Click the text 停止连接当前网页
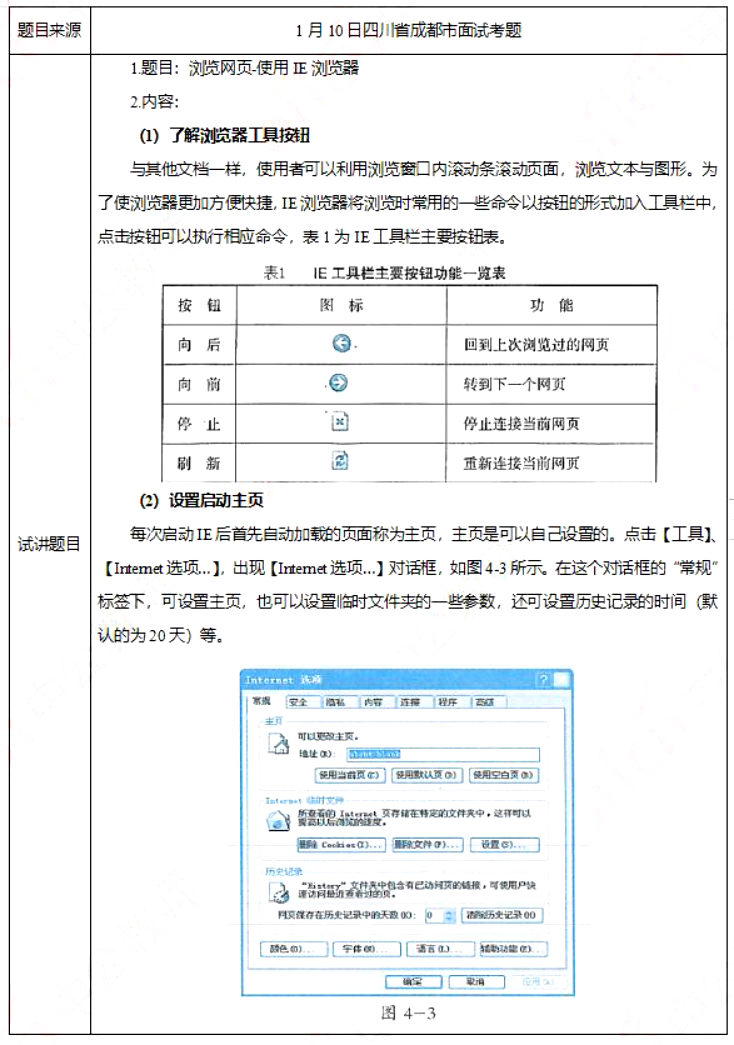The height and width of the screenshot is (1045, 734). tap(521, 423)
